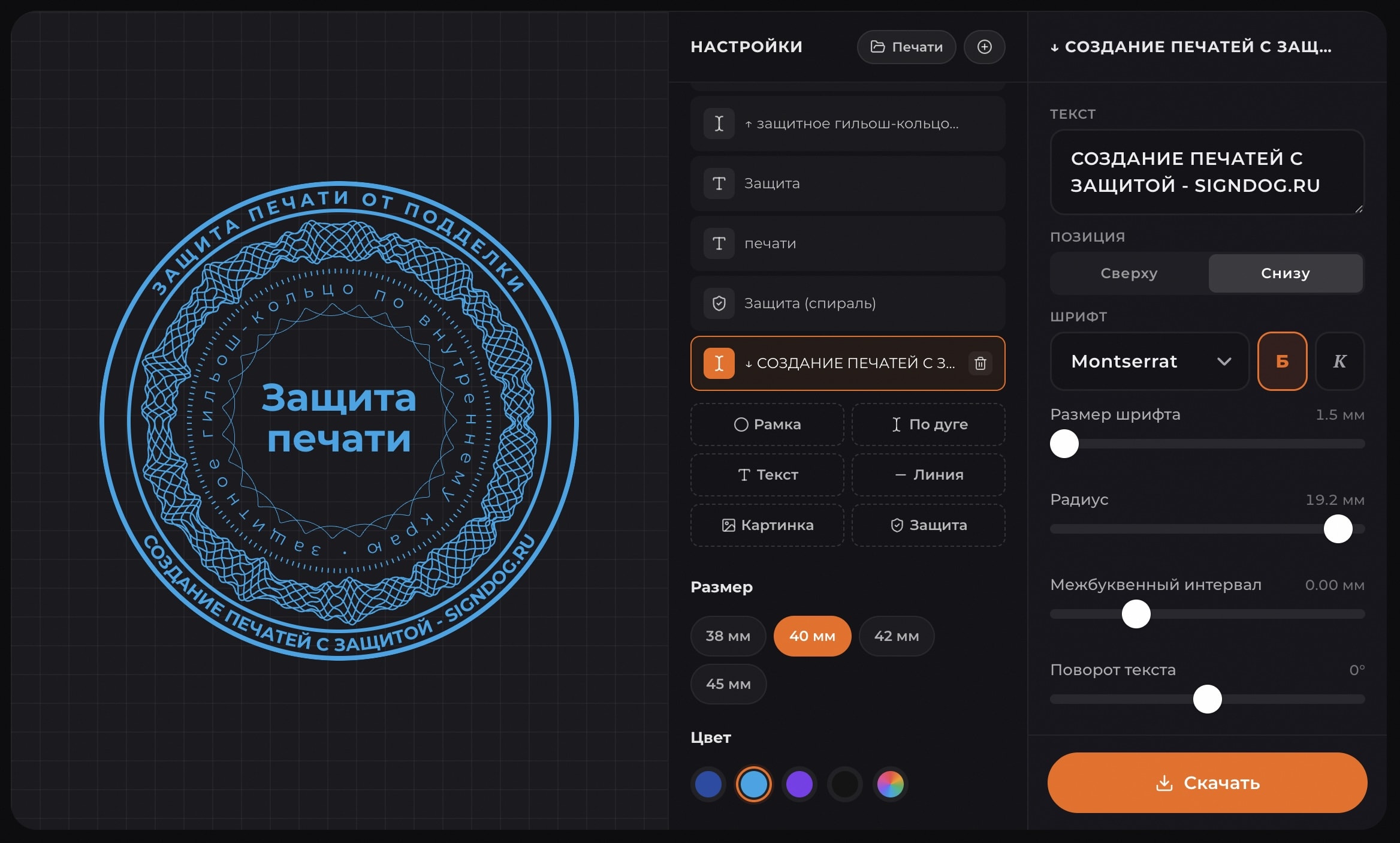Screen dimensions: 1400x843
Task: Select the Защита text layer row
Action: coord(847,183)
